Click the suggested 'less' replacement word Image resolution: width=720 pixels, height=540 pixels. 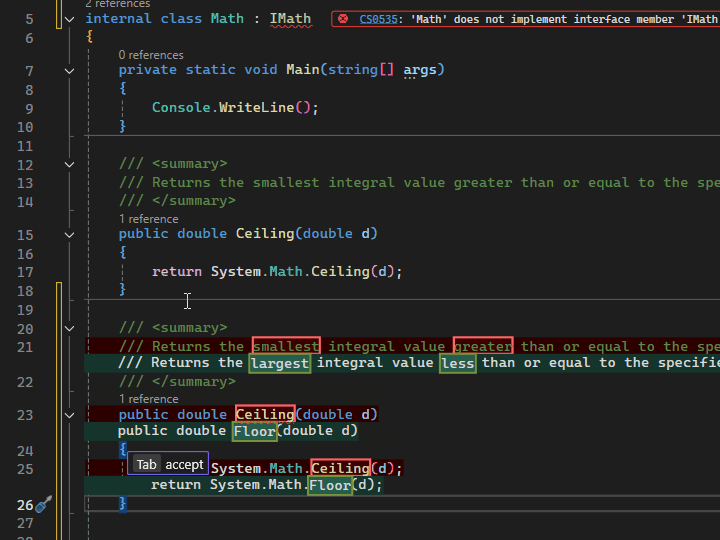coord(457,363)
